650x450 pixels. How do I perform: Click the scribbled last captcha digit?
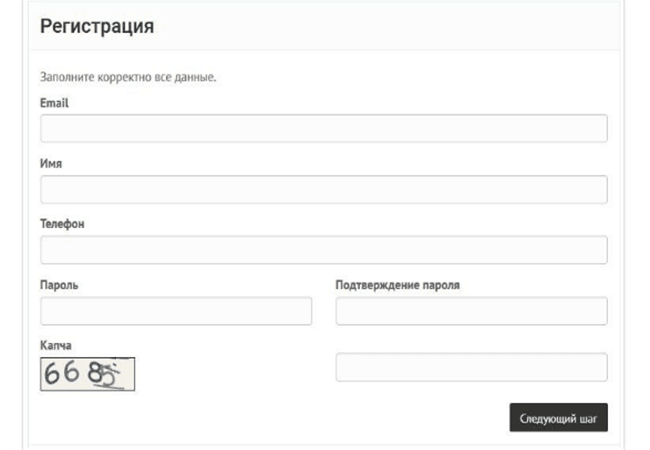click(x=110, y=375)
